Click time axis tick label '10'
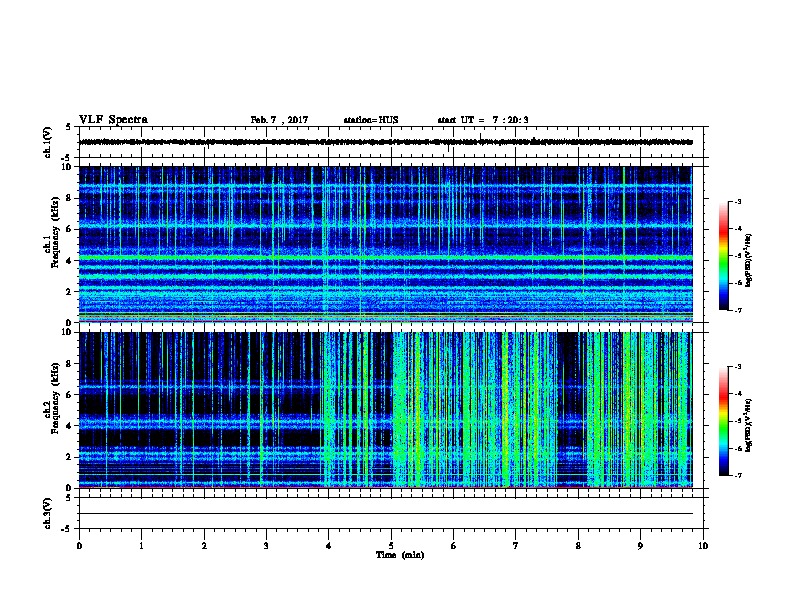The image size is (792, 612). pyautogui.click(x=703, y=545)
